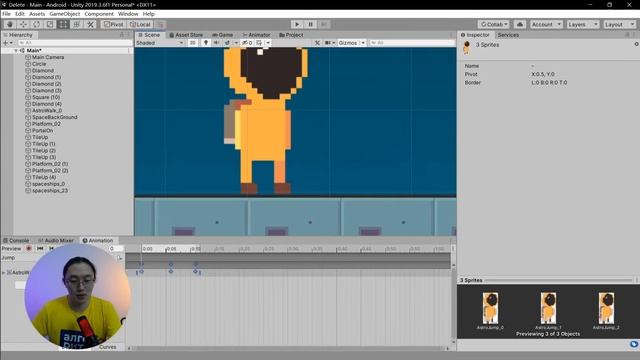Open the Gizmos dropdown

(x=351, y=43)
